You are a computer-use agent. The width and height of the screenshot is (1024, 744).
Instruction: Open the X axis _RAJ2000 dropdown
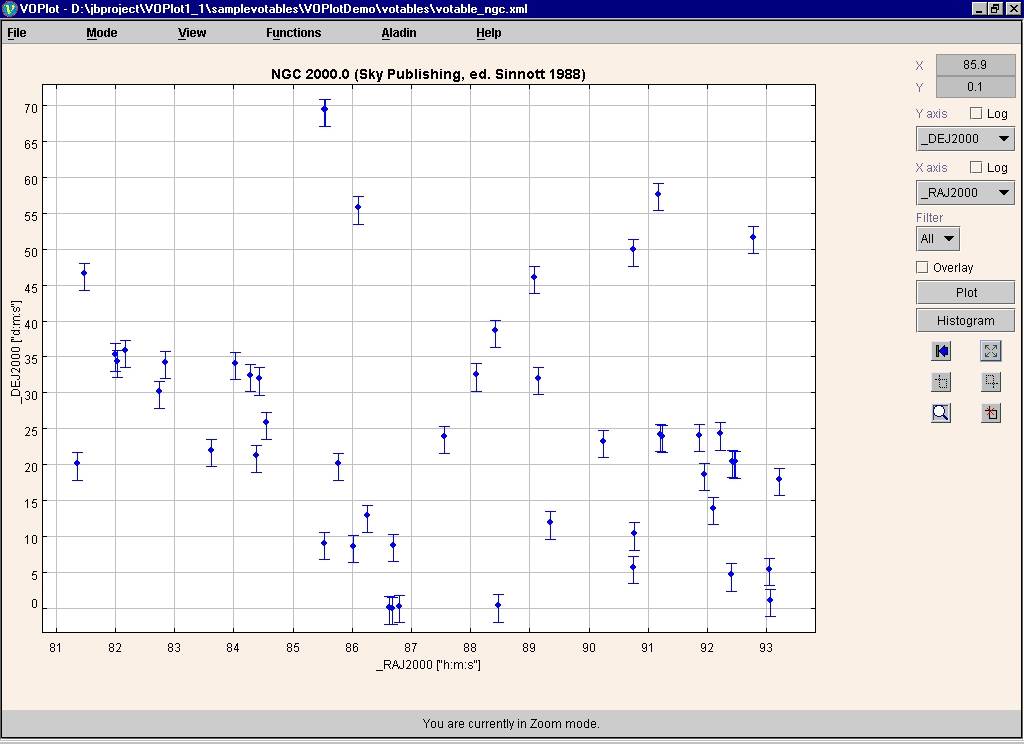click(965, 193)
